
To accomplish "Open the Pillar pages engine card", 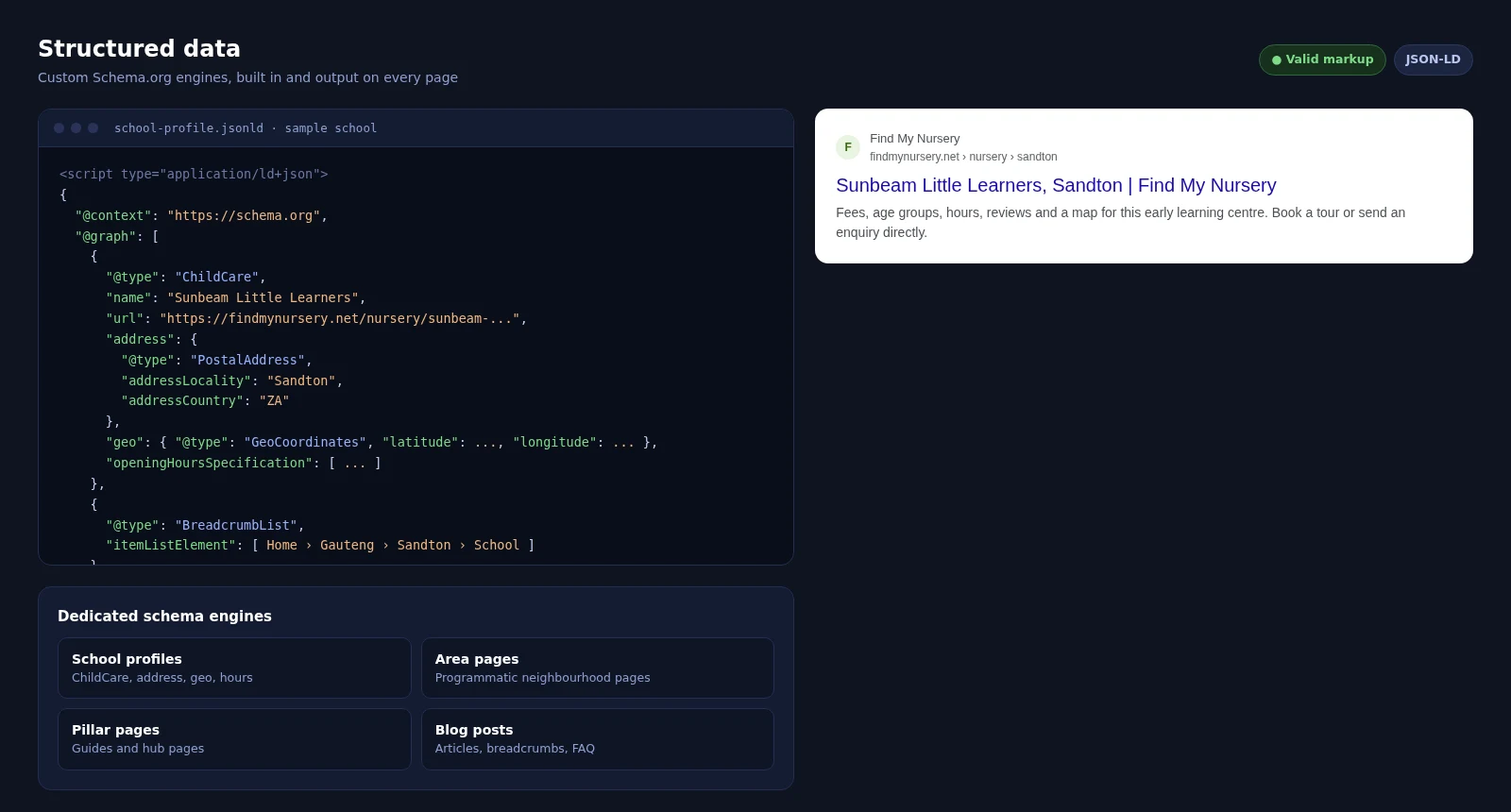I will [234, 739].
